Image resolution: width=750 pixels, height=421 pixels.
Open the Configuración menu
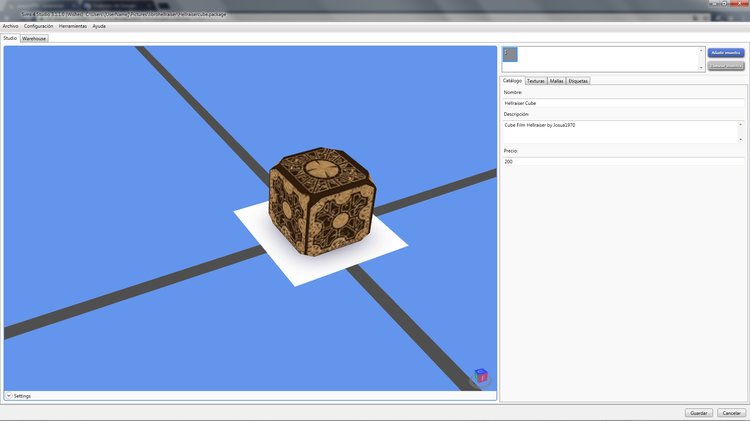[x=39, y=26]
